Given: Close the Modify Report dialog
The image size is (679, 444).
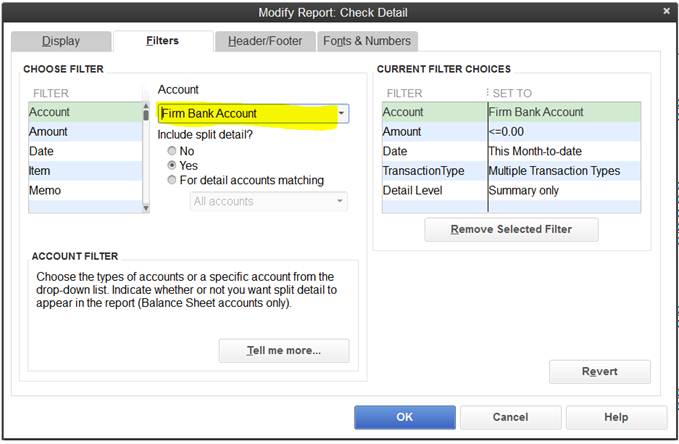Looking at the screenshot, I should [666, 11].
